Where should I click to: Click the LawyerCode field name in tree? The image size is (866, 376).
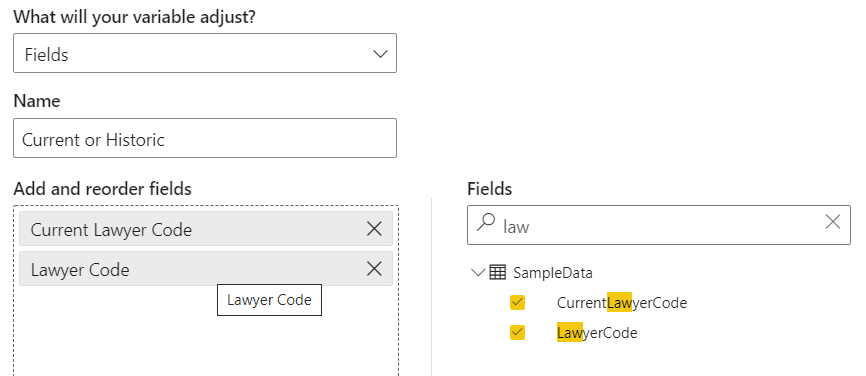pos(597,333)
